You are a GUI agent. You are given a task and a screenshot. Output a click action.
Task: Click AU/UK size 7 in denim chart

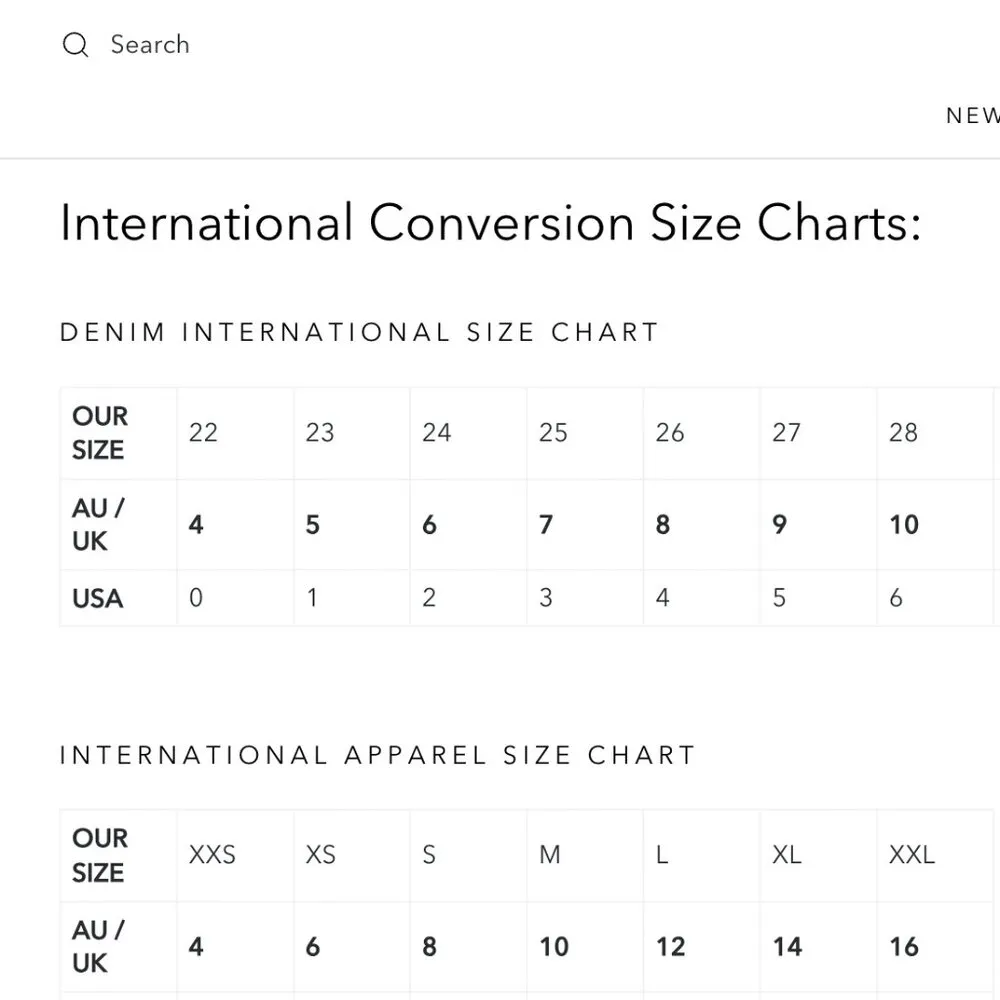point(546,524)
